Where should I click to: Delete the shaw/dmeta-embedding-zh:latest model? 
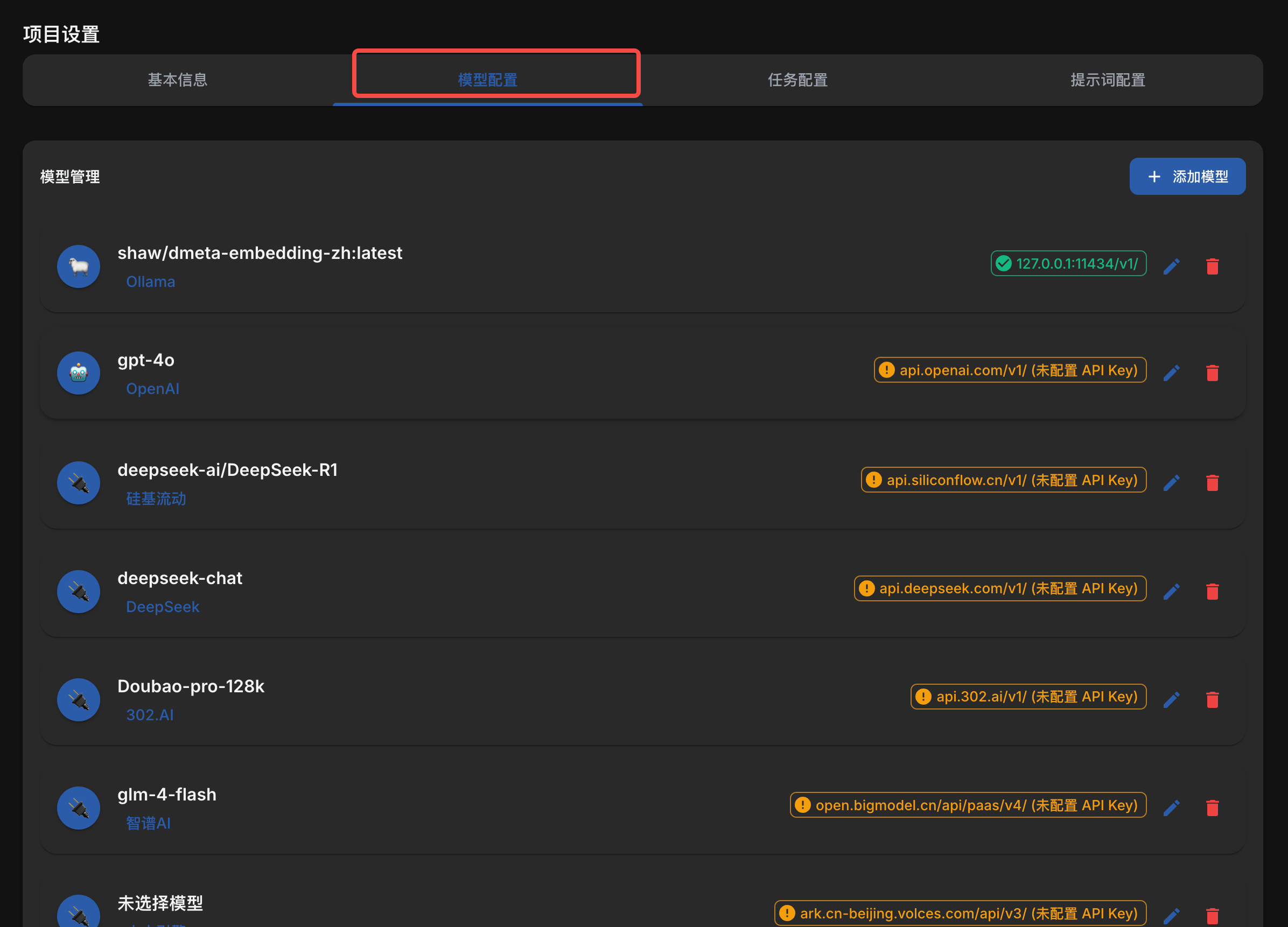pos(1212,266)
